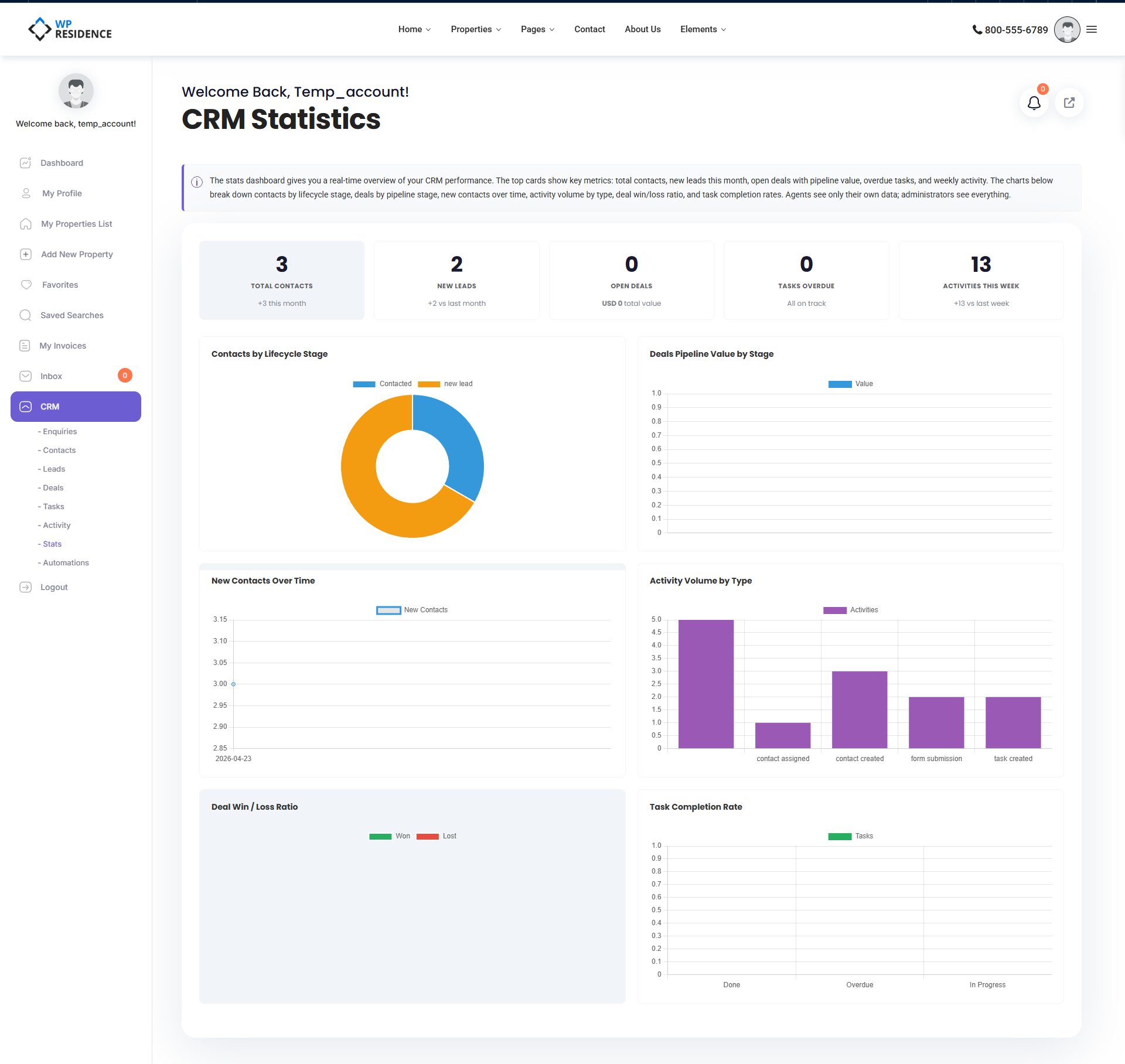Image resolution: width=1125 pixels, height=1064 pixels.
Task: Open the hamburger menu in header
Action: [1092, 29]
